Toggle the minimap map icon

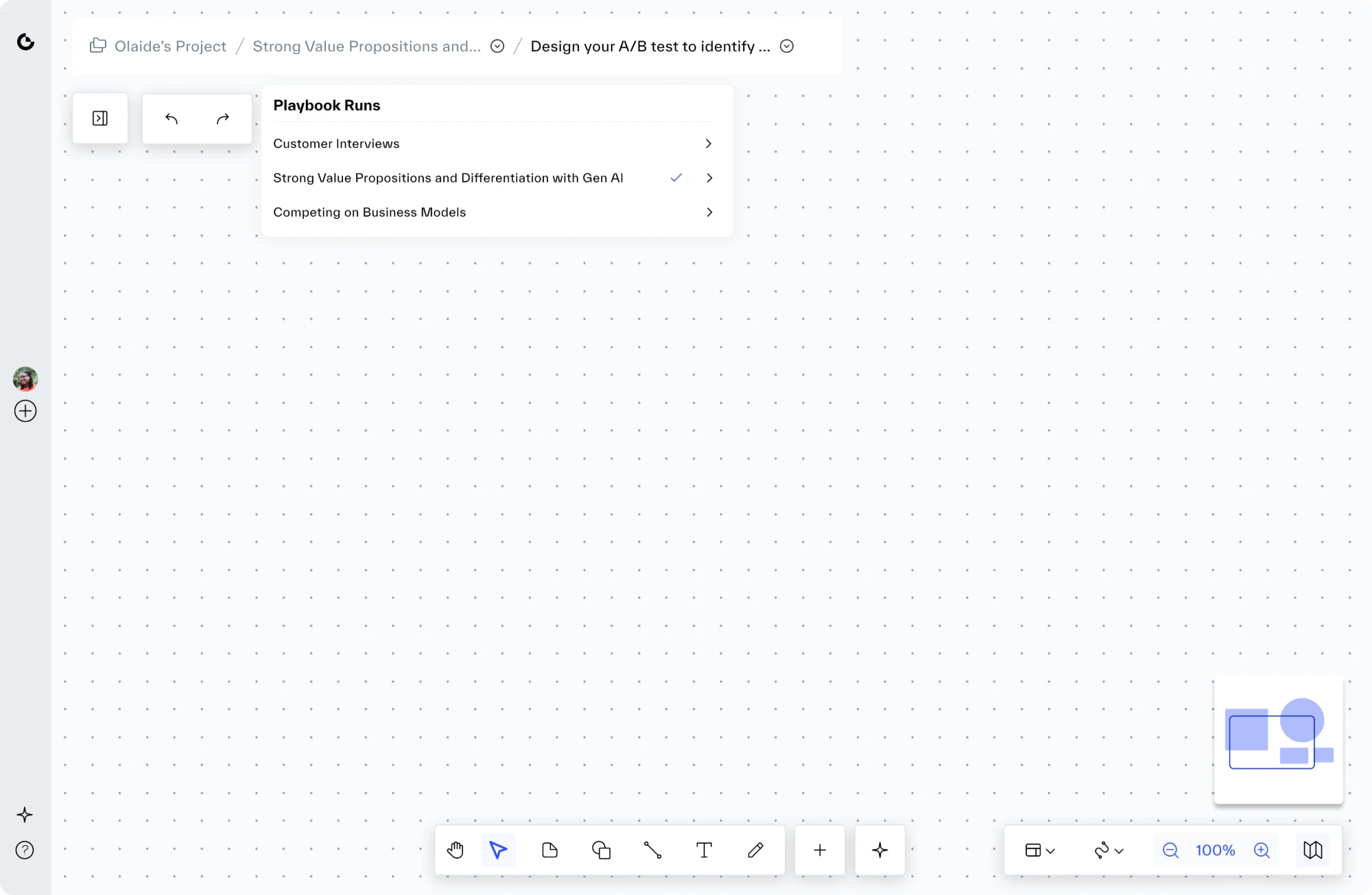(1313, 850)
